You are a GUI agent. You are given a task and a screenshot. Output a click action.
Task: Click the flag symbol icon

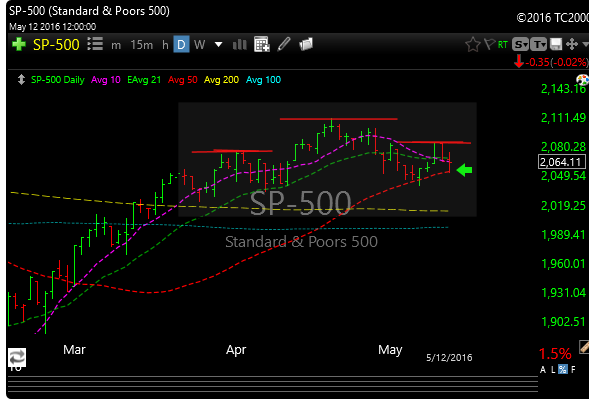[489, 44]
